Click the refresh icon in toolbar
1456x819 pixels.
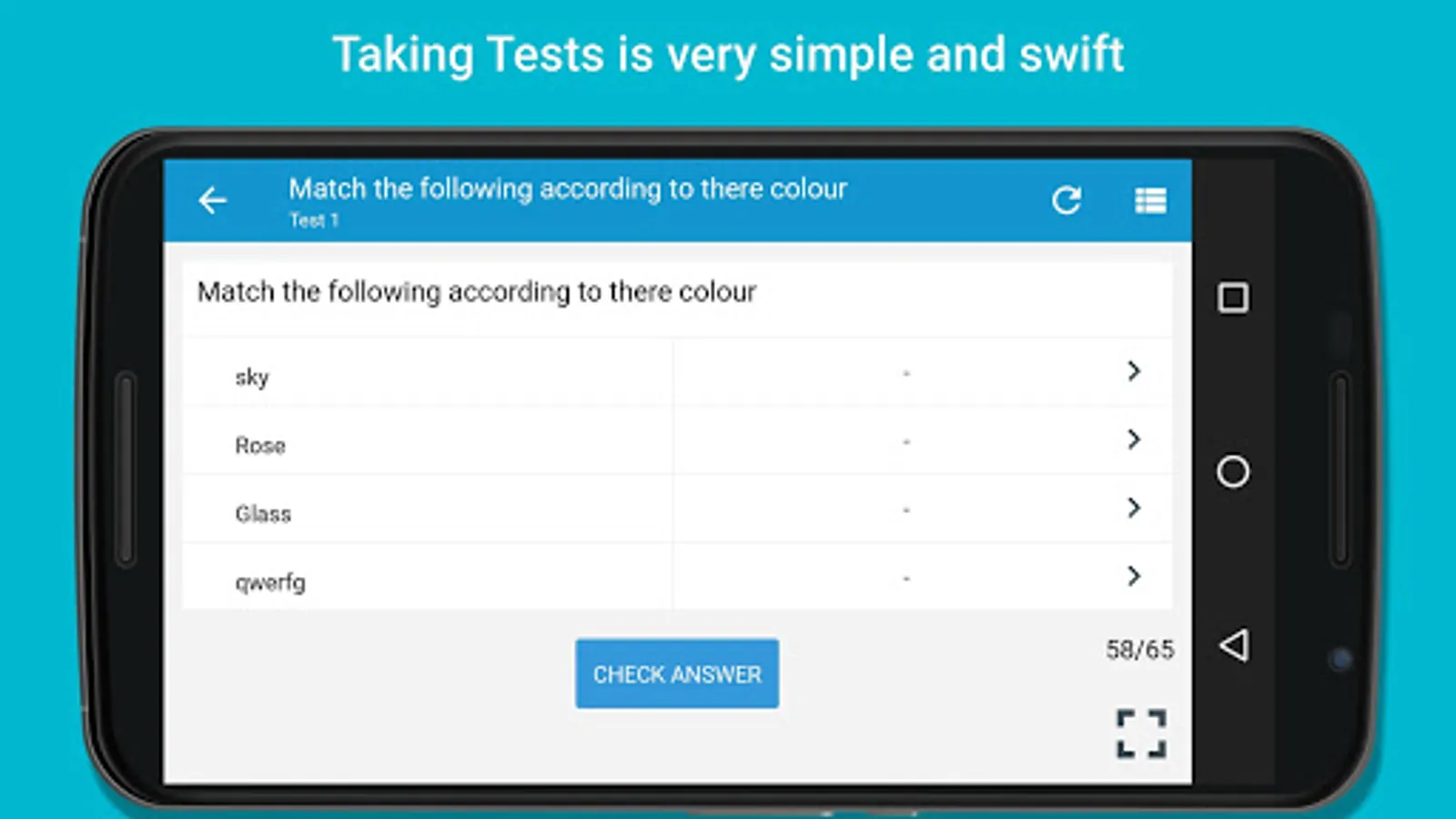[1067, 200]
